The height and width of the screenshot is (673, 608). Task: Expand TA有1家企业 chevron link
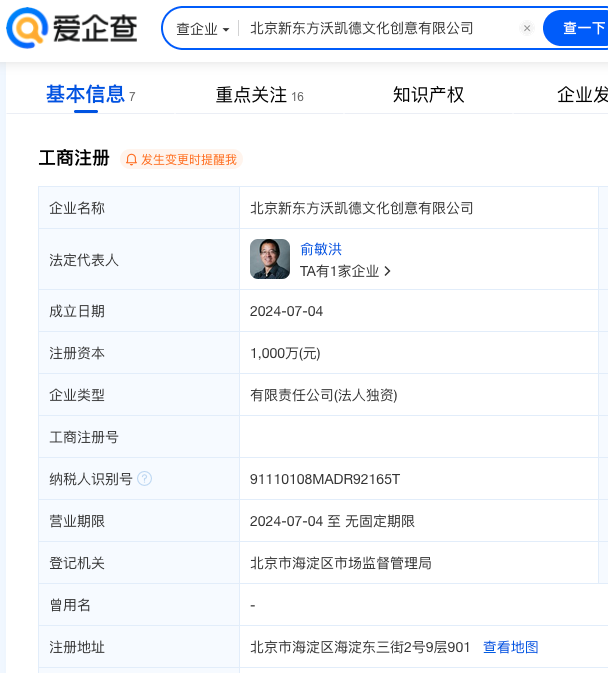345,271
